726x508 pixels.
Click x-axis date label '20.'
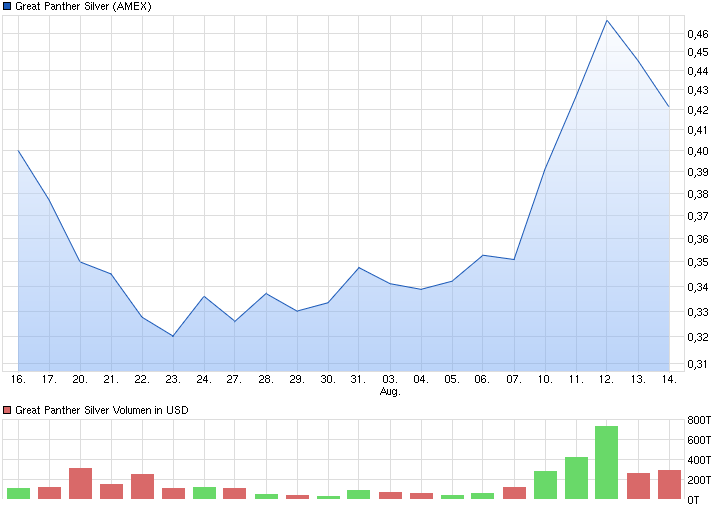tap(80, 379)
